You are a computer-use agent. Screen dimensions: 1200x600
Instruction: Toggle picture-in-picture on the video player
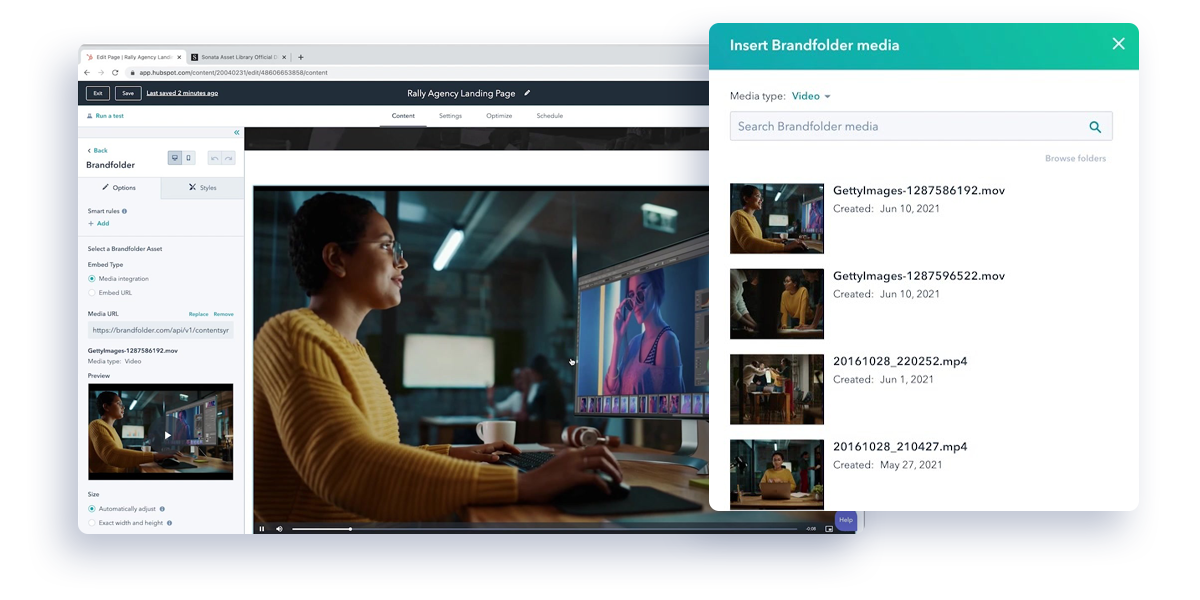[829, 528]
